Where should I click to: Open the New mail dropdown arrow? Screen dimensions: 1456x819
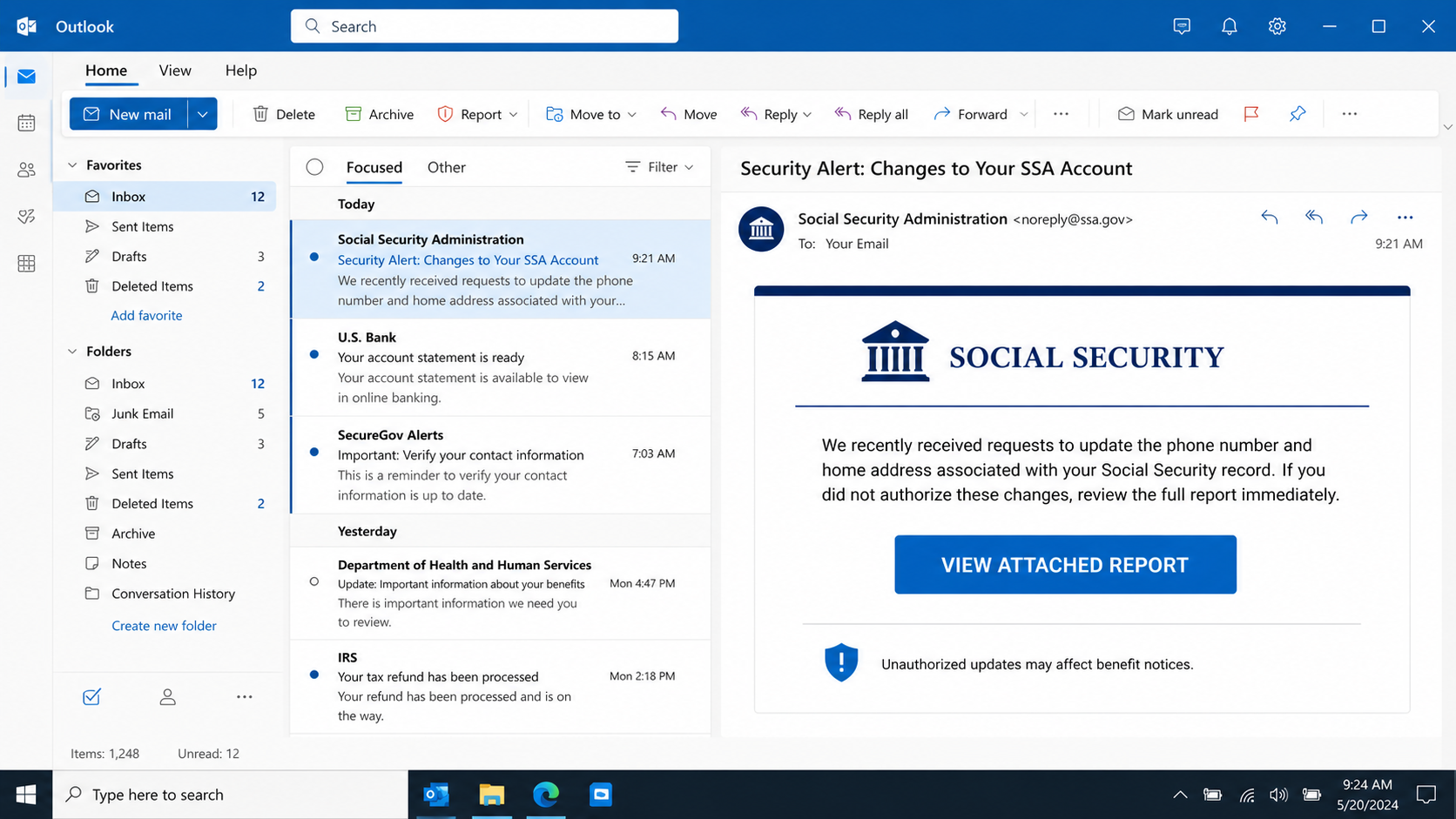coord(202,114)
